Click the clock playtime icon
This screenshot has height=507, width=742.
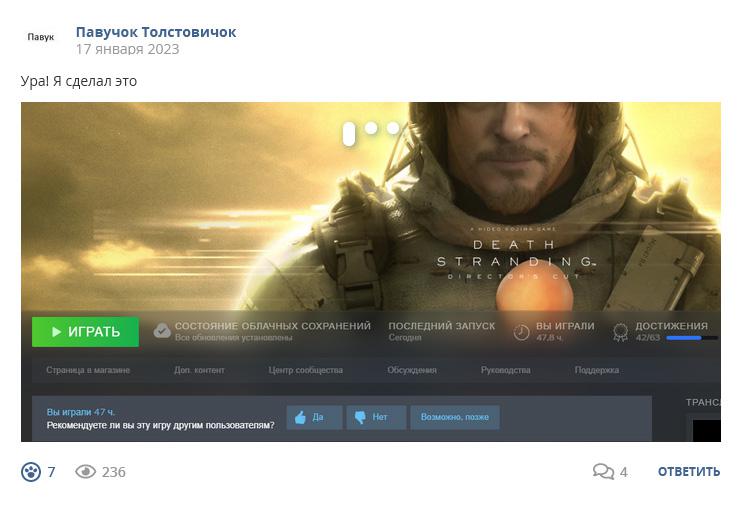tap(521, 332)
